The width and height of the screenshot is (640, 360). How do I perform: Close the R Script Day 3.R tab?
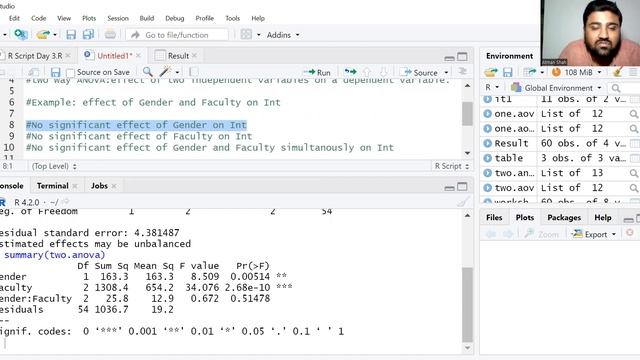click(68, 56)
